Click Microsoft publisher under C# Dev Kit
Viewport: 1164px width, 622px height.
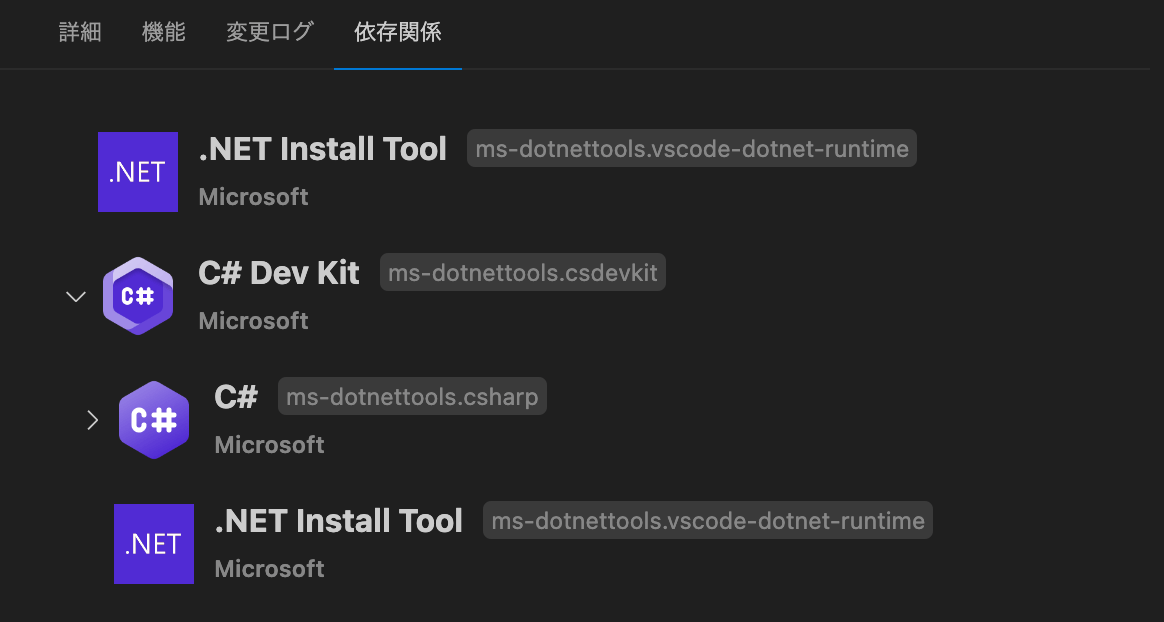pos(254,321)
